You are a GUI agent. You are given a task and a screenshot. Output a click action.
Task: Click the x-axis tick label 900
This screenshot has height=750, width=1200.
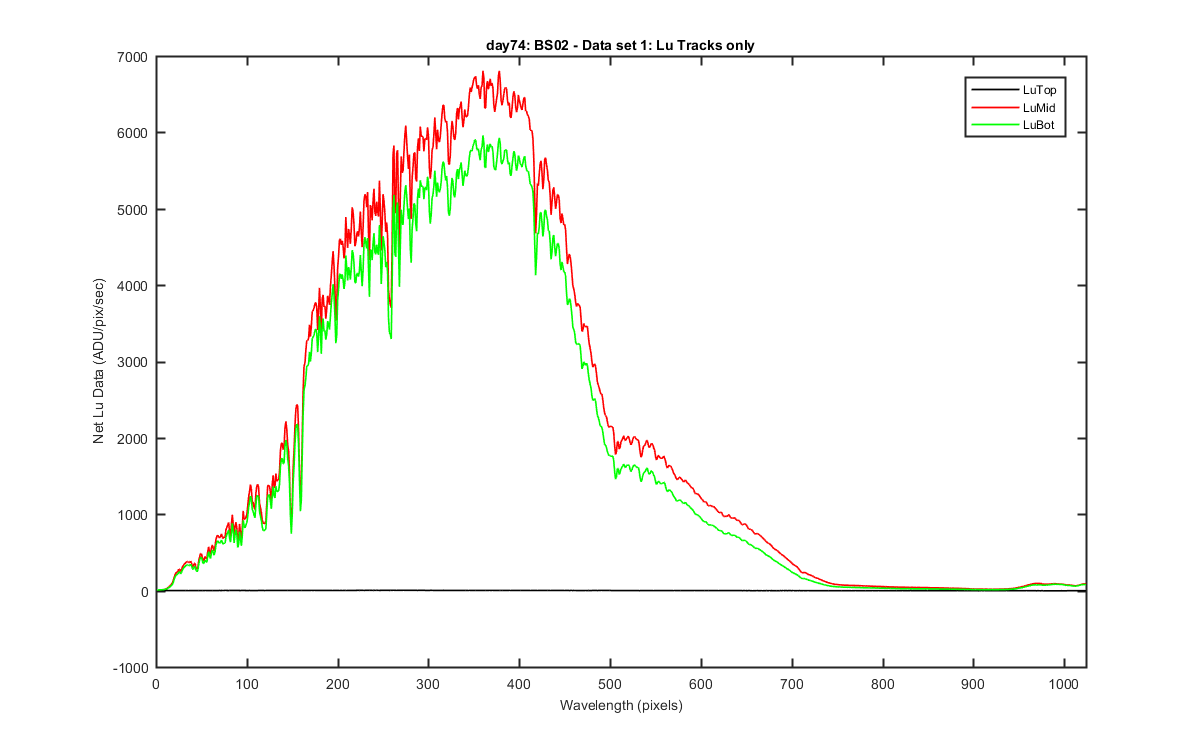pos(974,684)
